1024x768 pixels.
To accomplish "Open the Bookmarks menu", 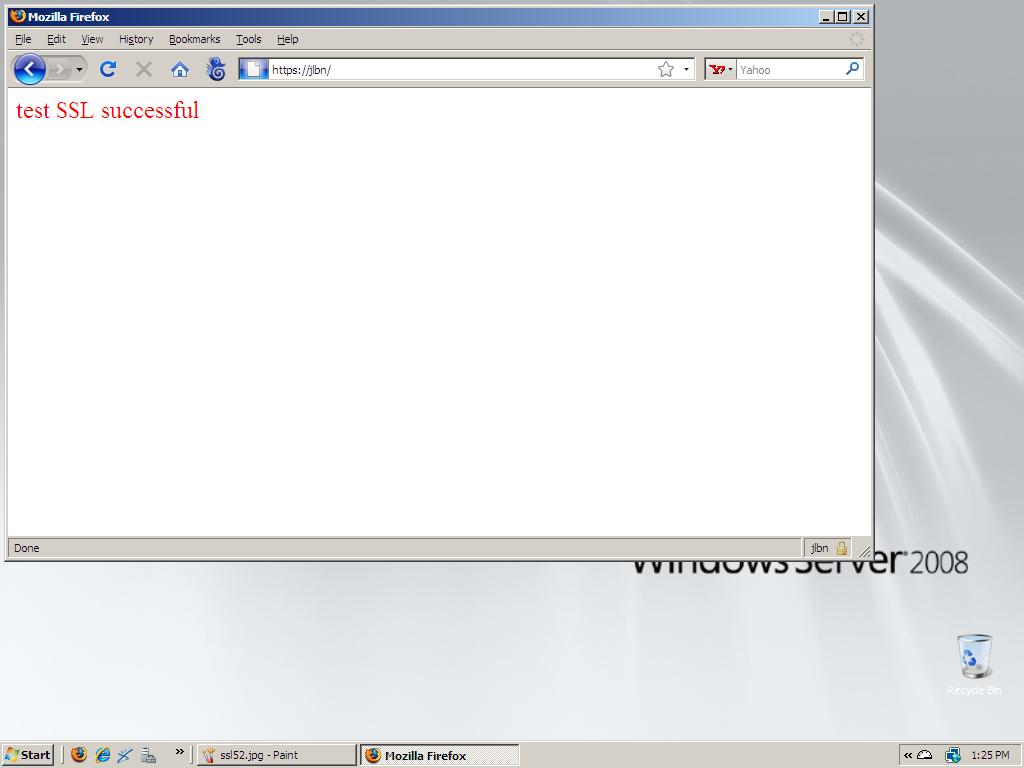I will point(194,39).
